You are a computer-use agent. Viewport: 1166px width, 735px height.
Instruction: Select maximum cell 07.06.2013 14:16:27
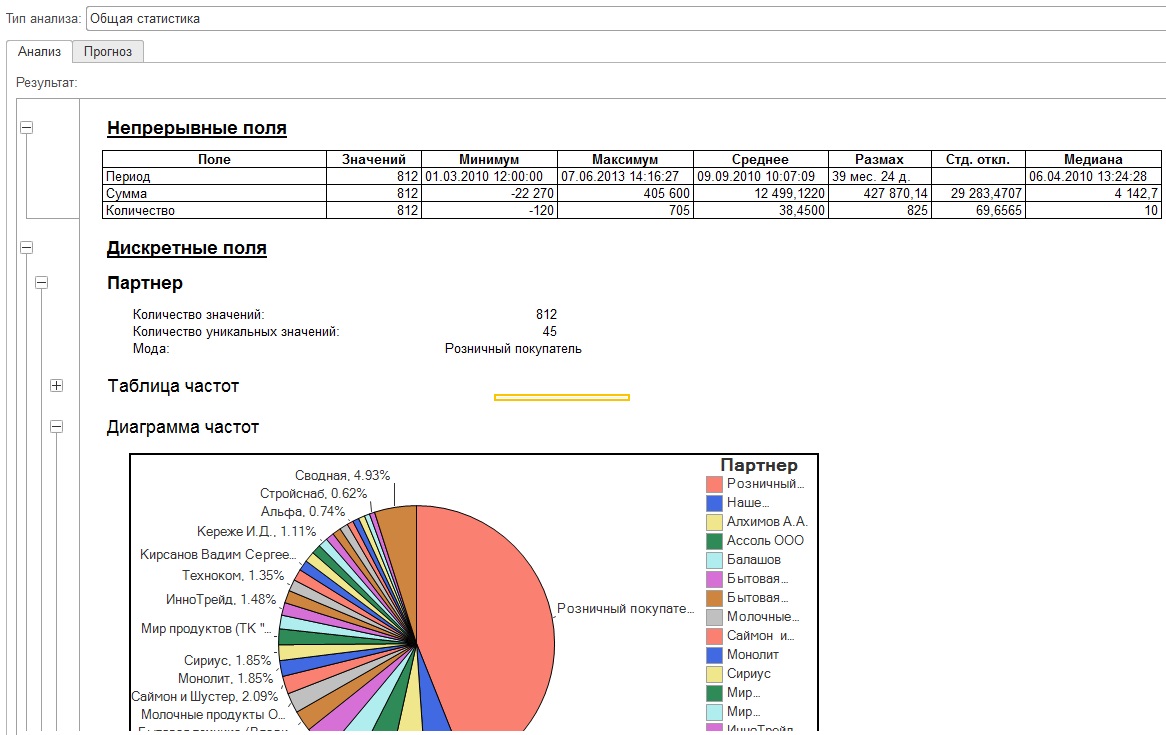point(625,176)
